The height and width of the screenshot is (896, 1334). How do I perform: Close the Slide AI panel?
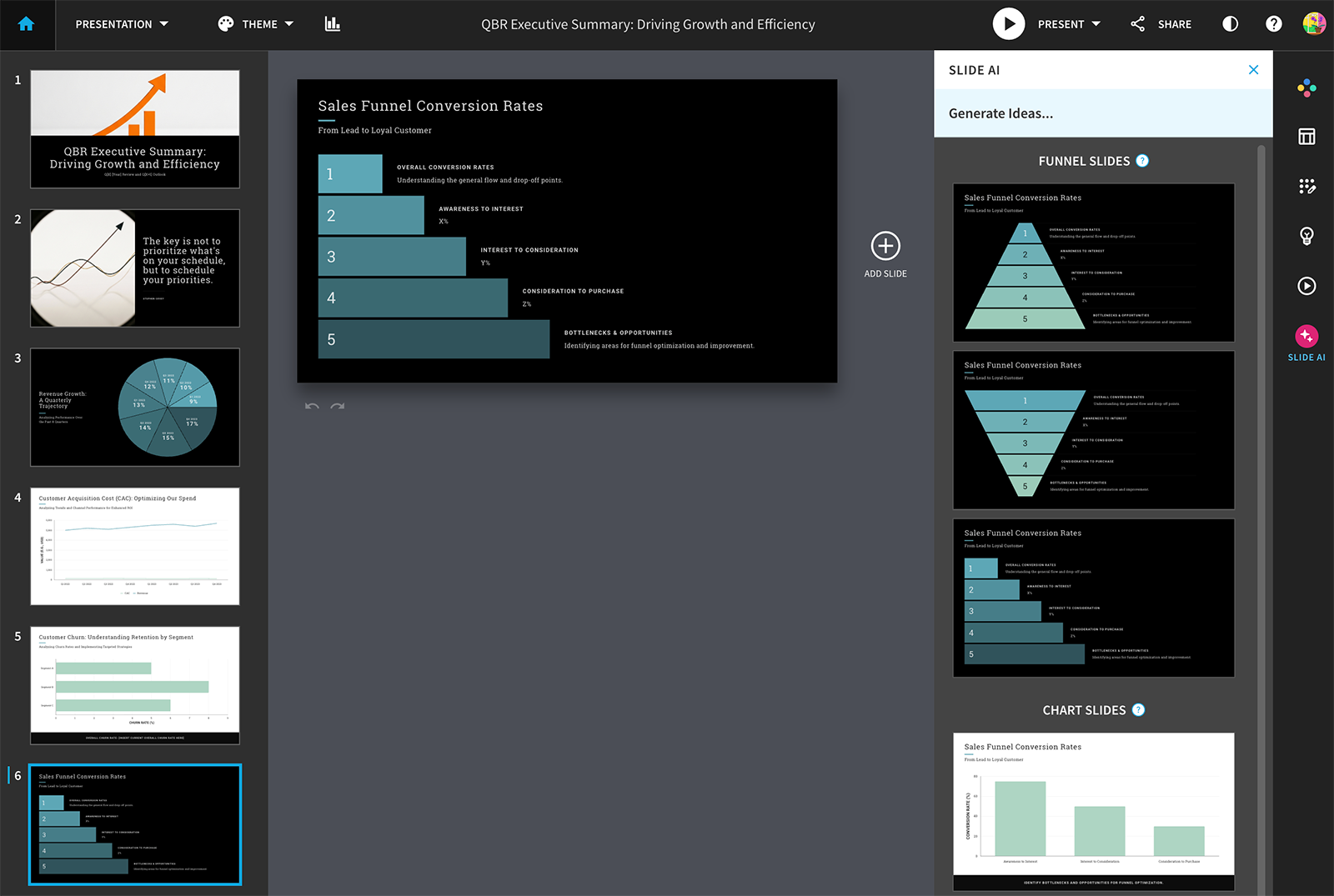click(x=1253, y=70)
